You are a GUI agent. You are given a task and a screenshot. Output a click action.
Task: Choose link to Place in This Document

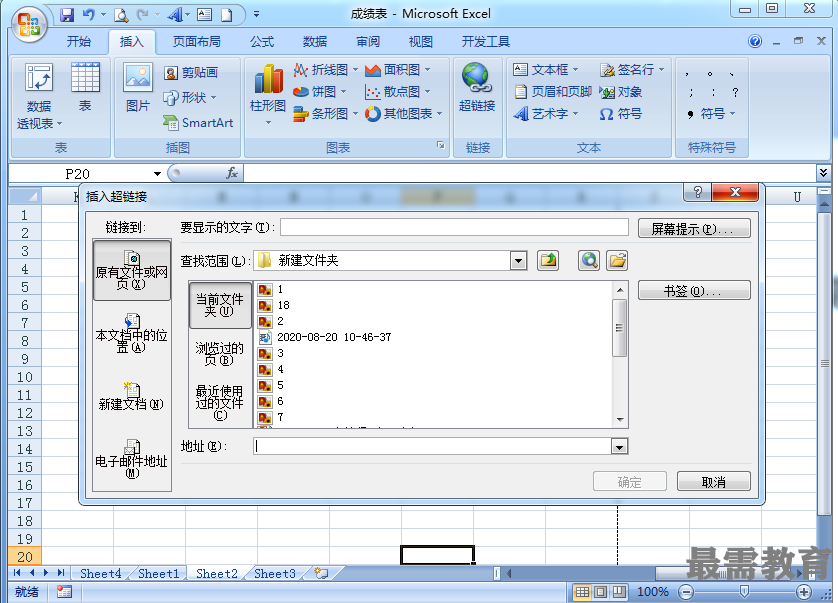coord(132,333)
